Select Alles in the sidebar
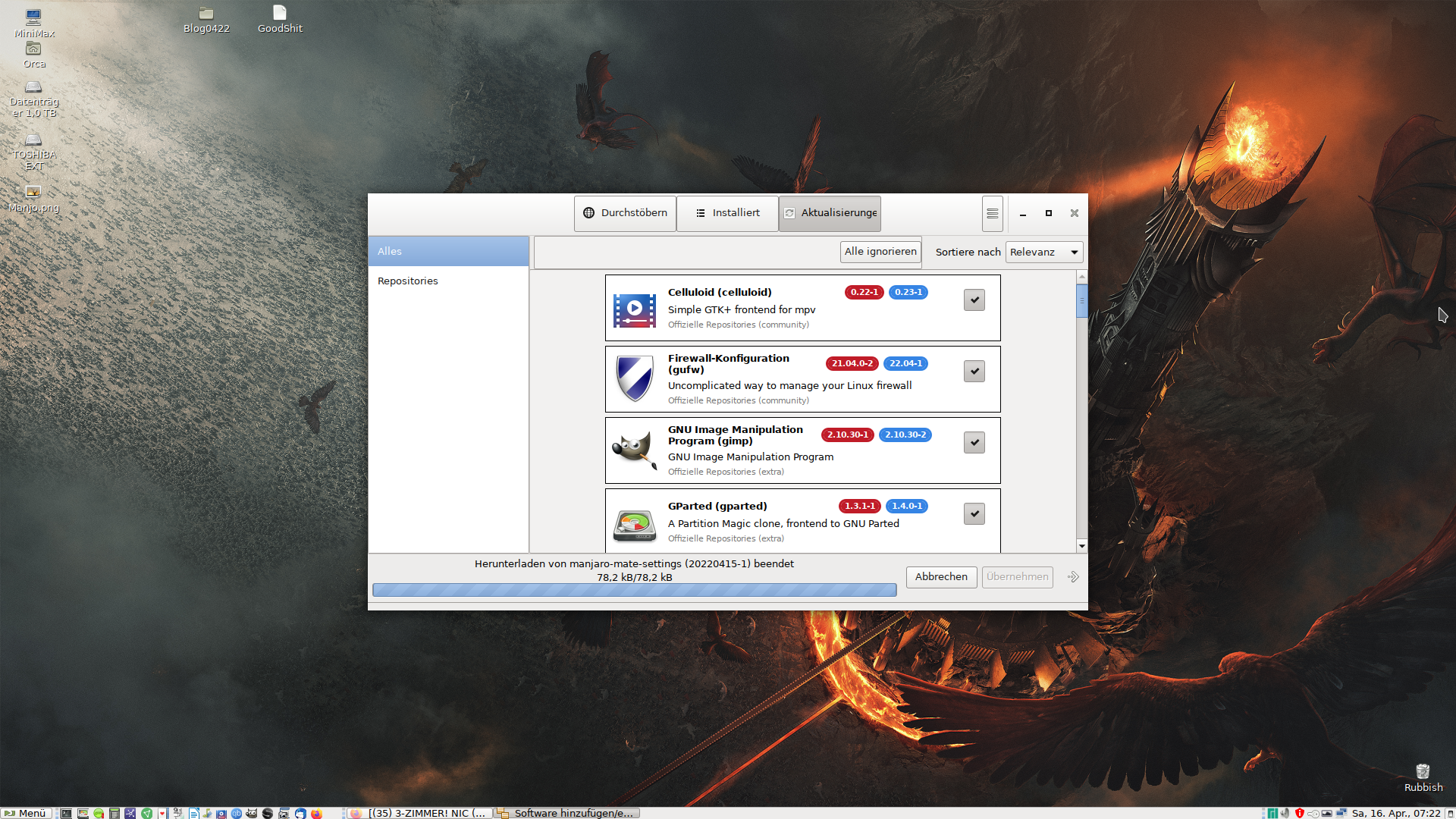 point(448,251)
